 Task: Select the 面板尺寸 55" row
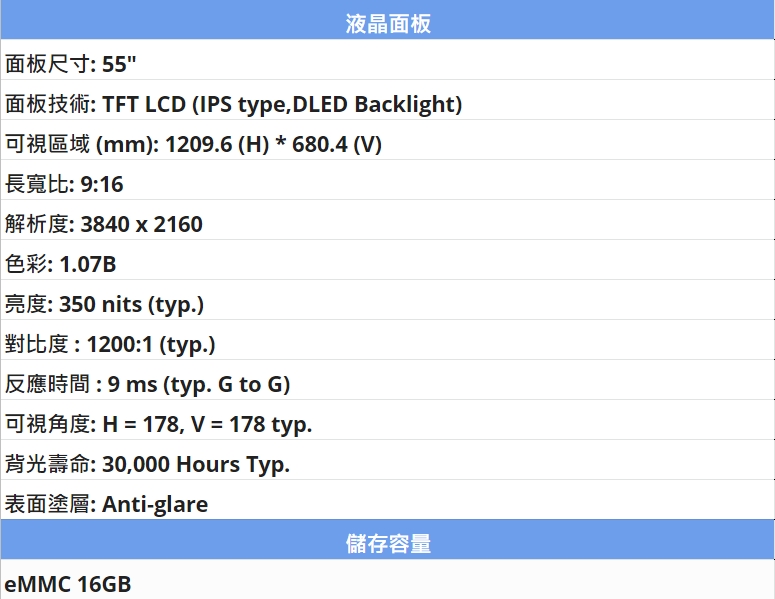[388, 60]
